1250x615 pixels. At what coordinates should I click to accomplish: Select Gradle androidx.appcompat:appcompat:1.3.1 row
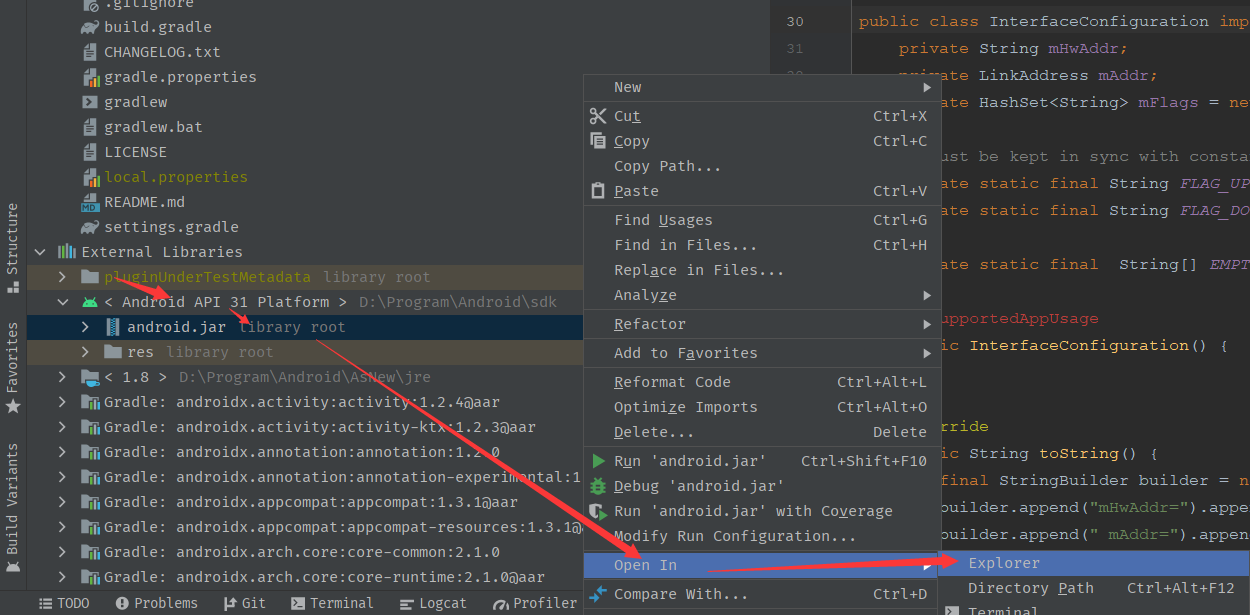[x=305, y=502]
